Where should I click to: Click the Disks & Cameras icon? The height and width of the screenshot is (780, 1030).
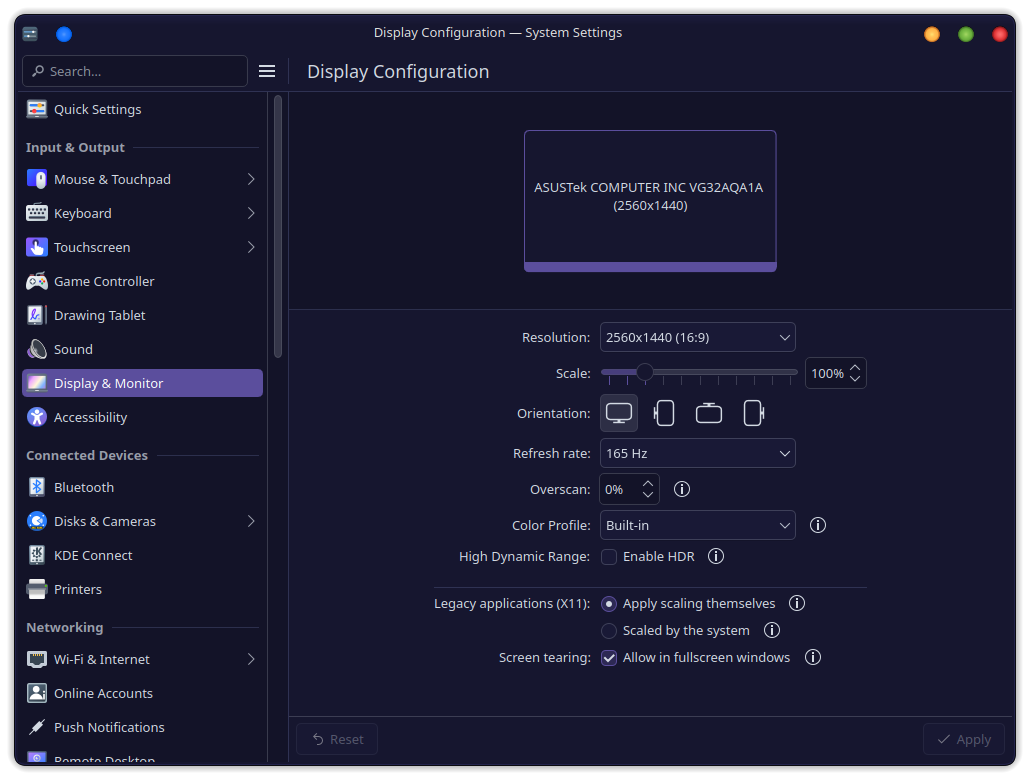point(37,521)
